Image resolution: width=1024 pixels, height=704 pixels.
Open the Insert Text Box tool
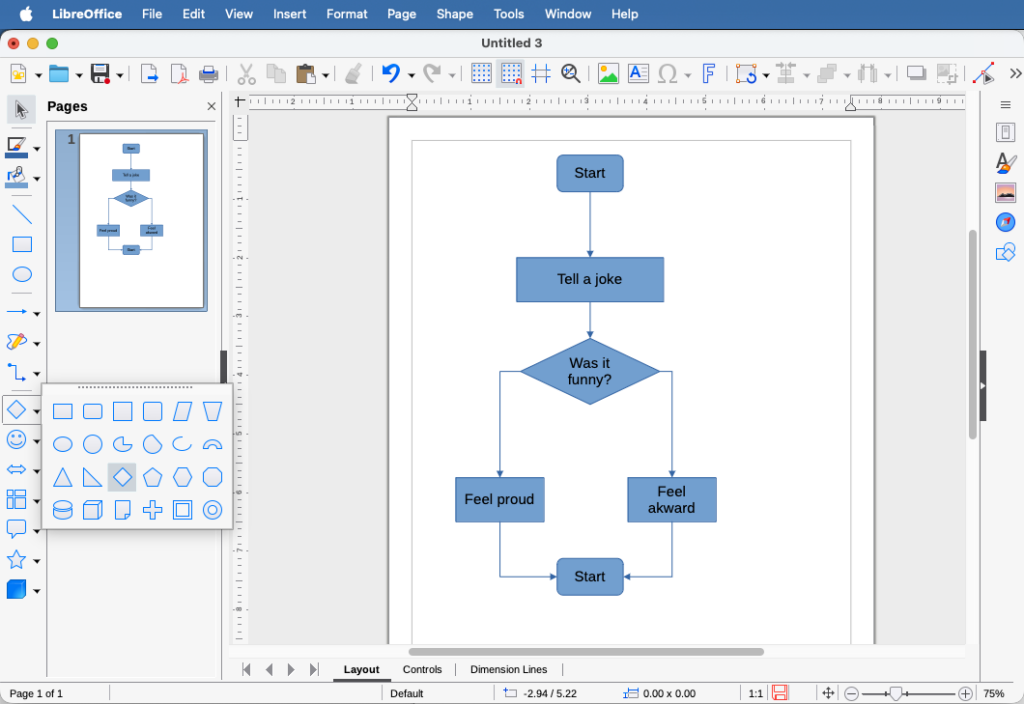tap(638, 73)
